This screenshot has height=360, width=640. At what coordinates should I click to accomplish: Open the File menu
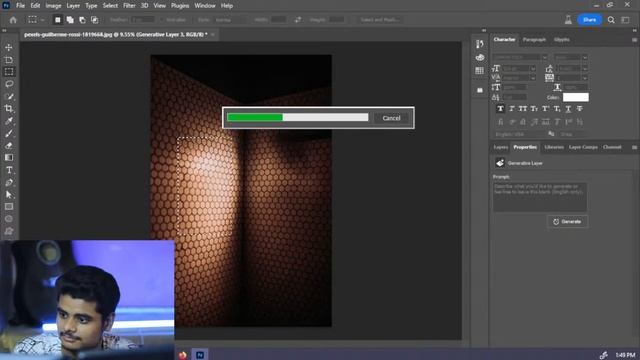(x=20, y=6)
